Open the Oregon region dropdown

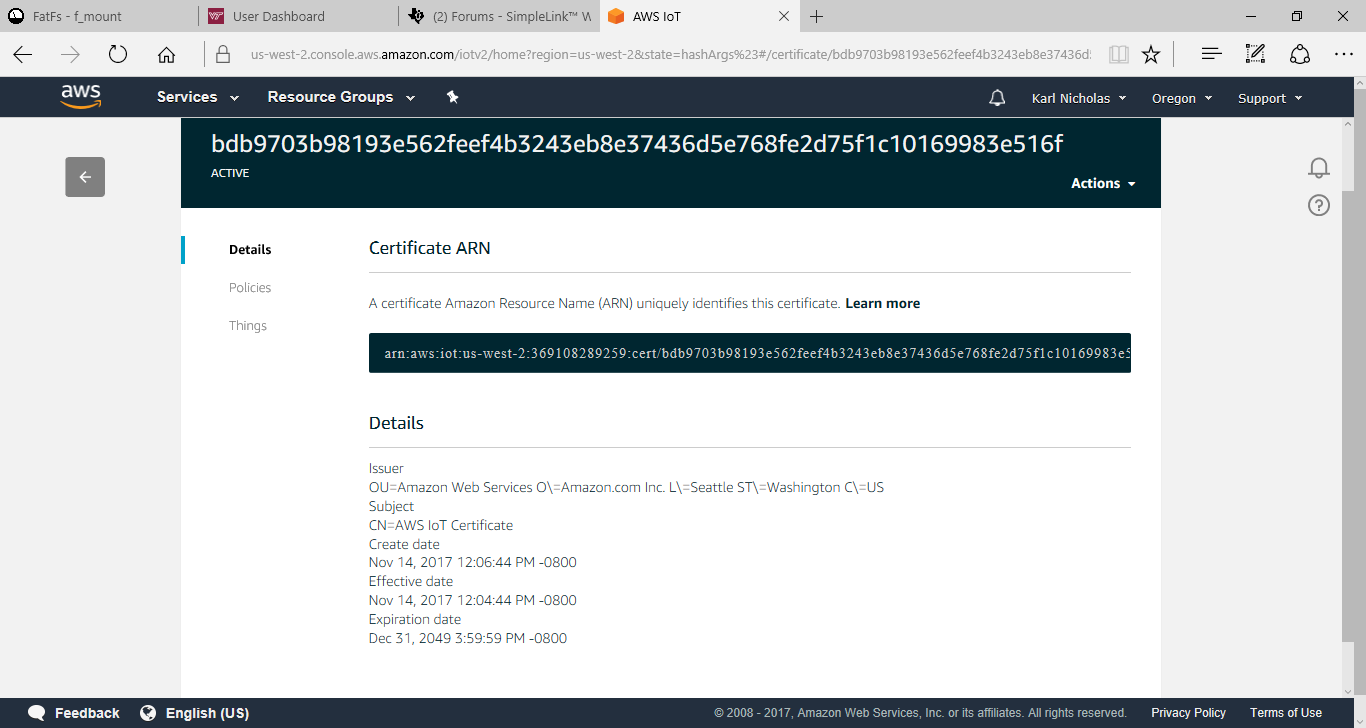tap(1182, 98)
